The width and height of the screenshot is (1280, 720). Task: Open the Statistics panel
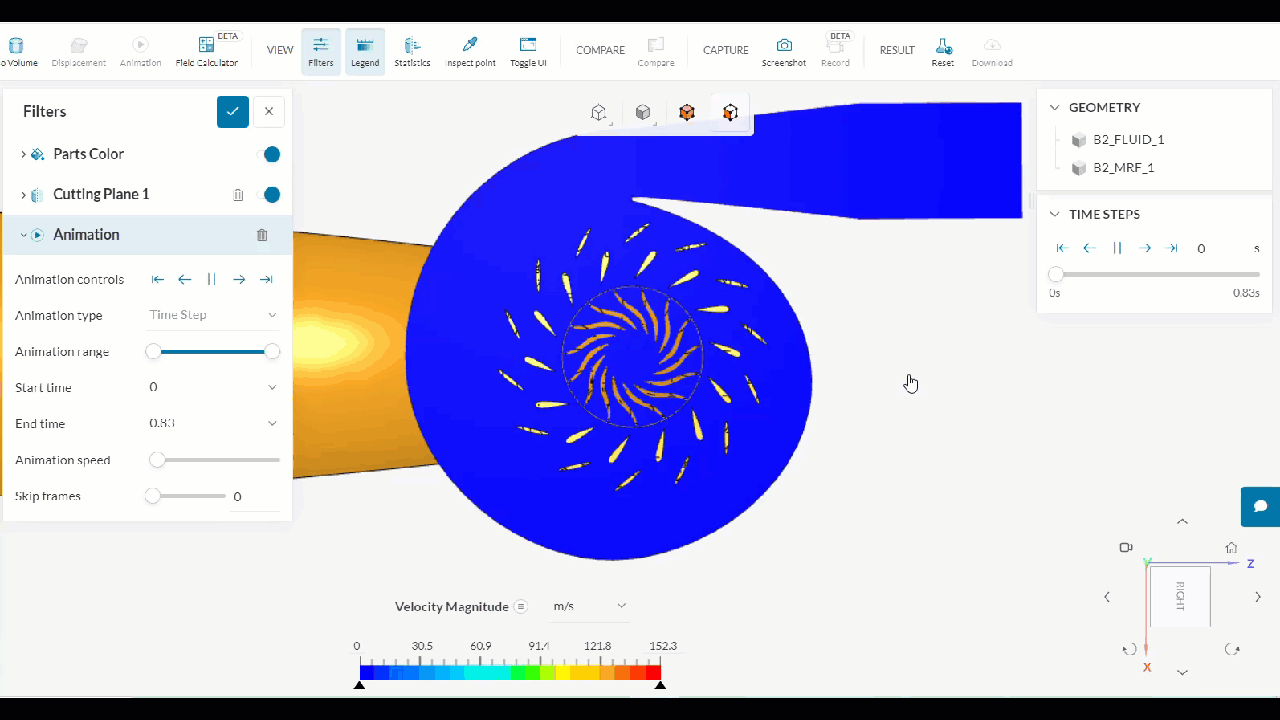pos(412,50)
